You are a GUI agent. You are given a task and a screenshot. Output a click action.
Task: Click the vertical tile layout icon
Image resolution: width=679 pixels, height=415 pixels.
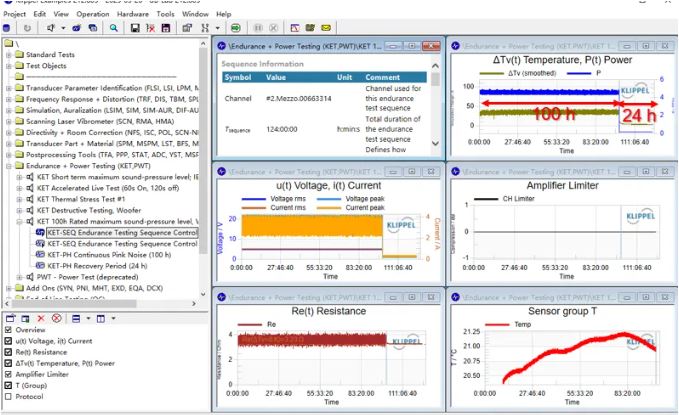click(100, 318)
